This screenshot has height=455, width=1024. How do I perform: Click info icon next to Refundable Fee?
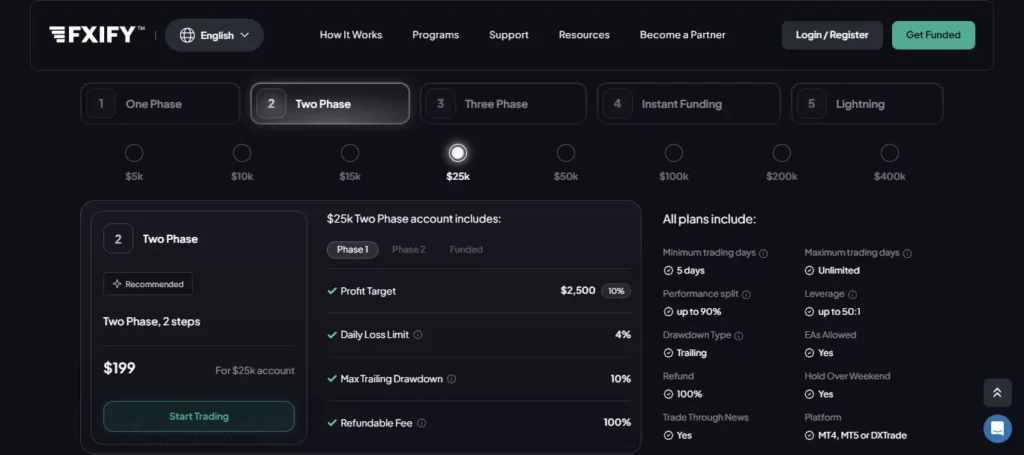pos(421,423)
